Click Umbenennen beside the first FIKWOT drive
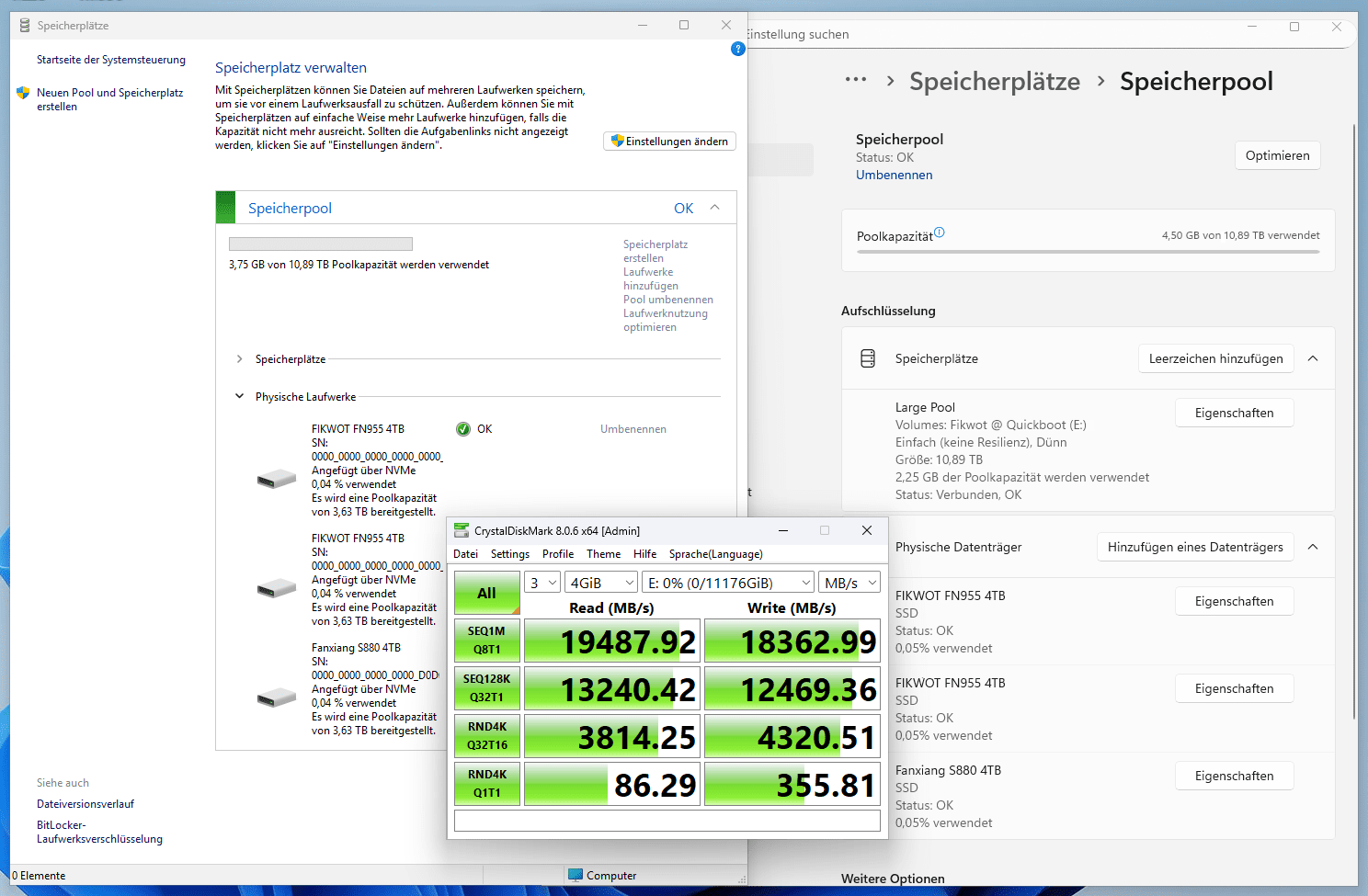Viewport: 1368px width, 896px height. (x=633, y=429)
